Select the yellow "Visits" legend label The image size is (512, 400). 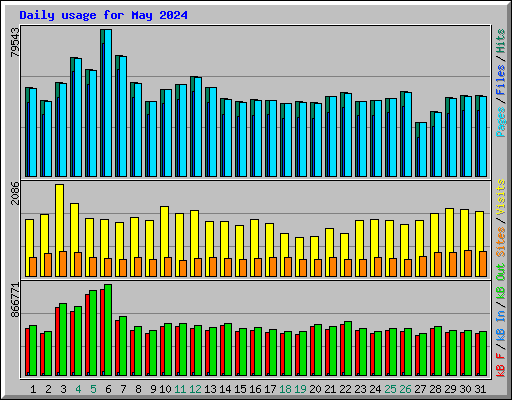click(500, 197)
